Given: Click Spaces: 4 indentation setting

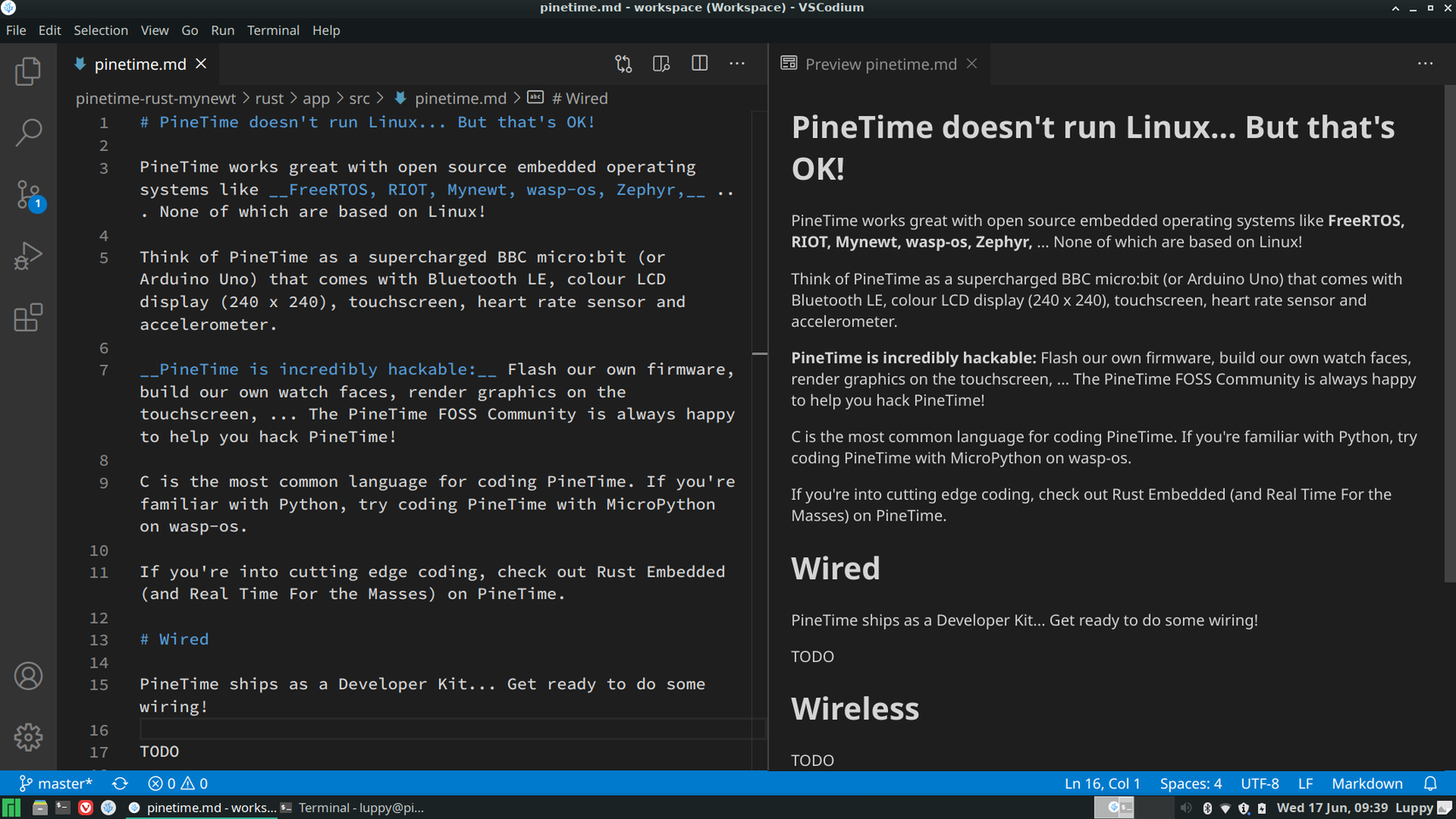Looking at the screenshot, I should click(x=1190, y=783).
